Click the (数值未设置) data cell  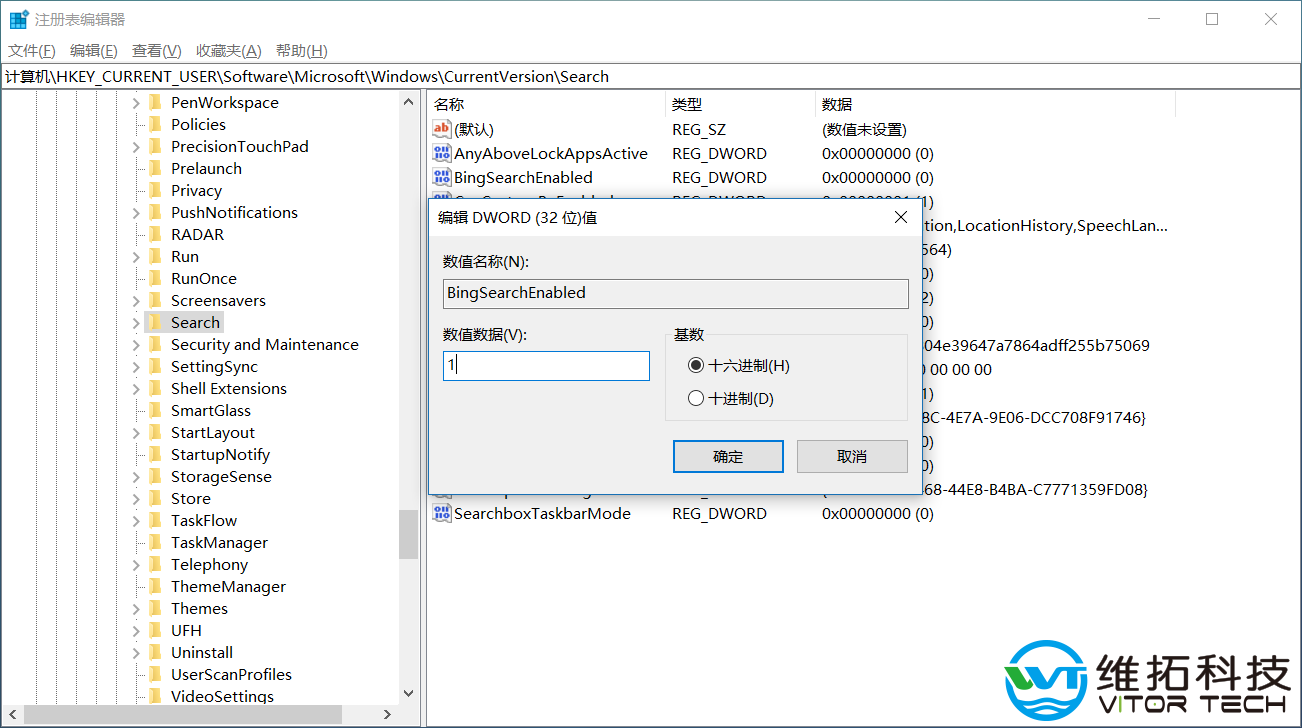864,129
